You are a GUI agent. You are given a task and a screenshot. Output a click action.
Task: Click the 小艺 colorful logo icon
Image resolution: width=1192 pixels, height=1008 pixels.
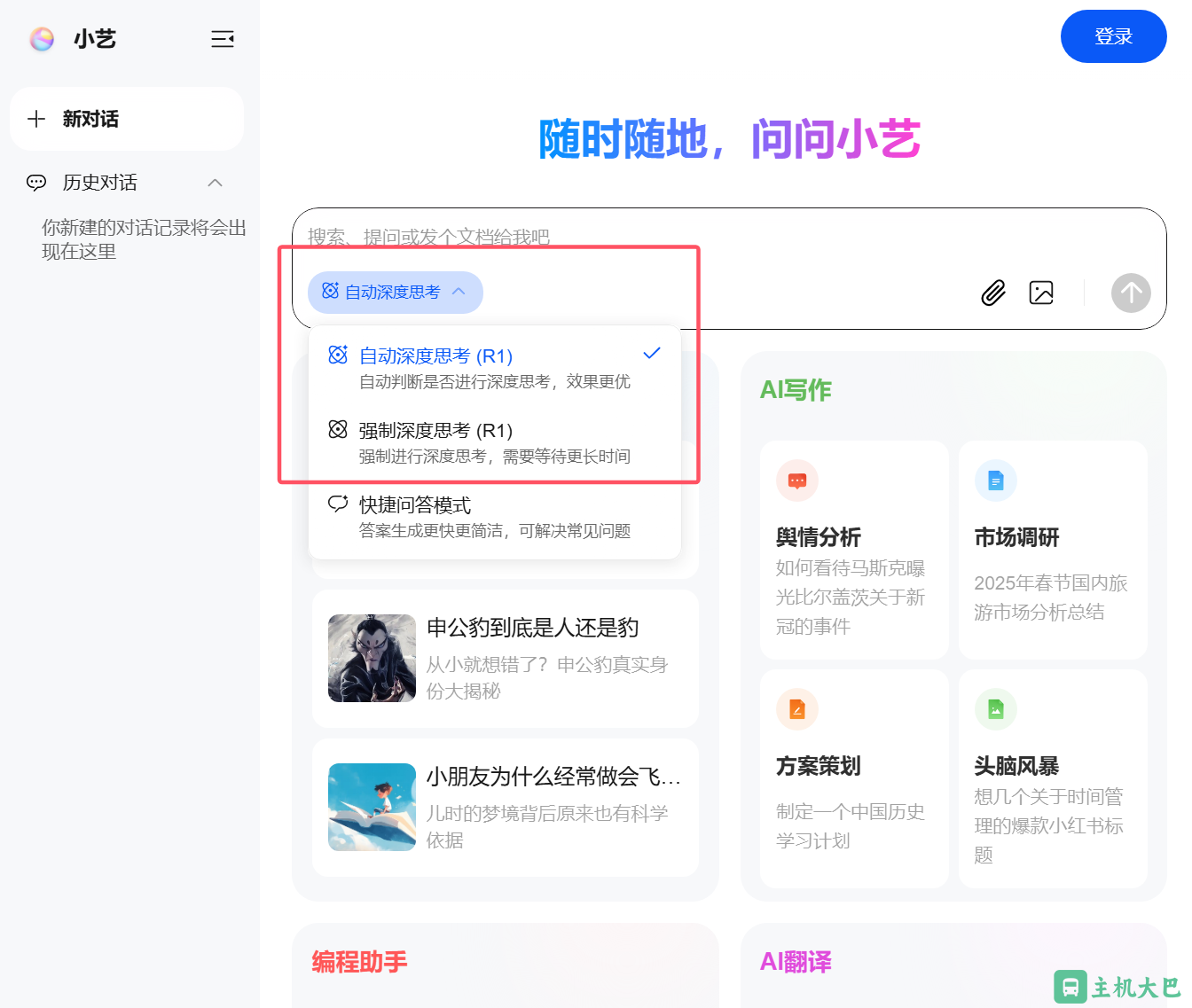point(42,39)
